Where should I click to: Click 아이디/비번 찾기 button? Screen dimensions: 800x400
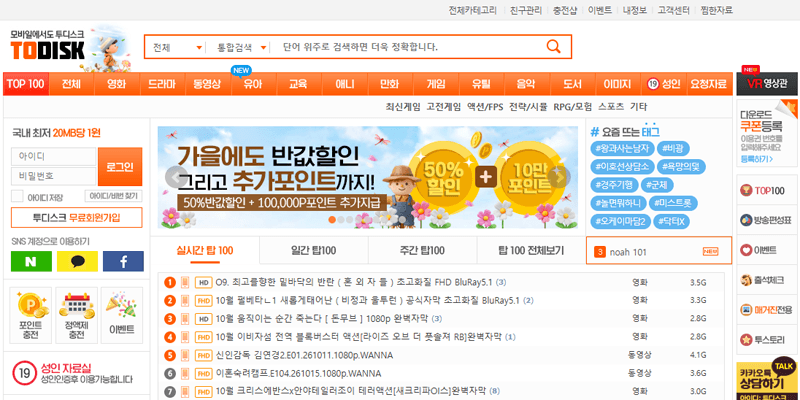pyautogui.click(x=113, y=196)
